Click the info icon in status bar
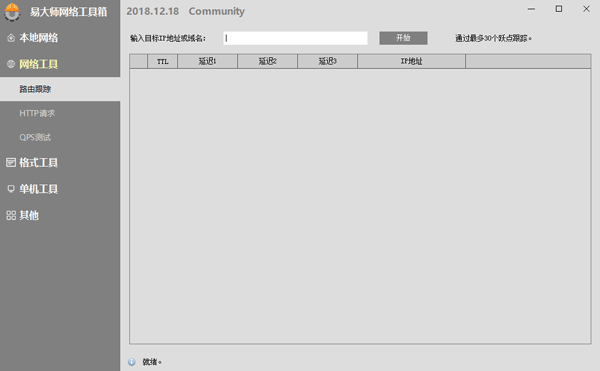The image size is (600, 371). tap(132, 362)
